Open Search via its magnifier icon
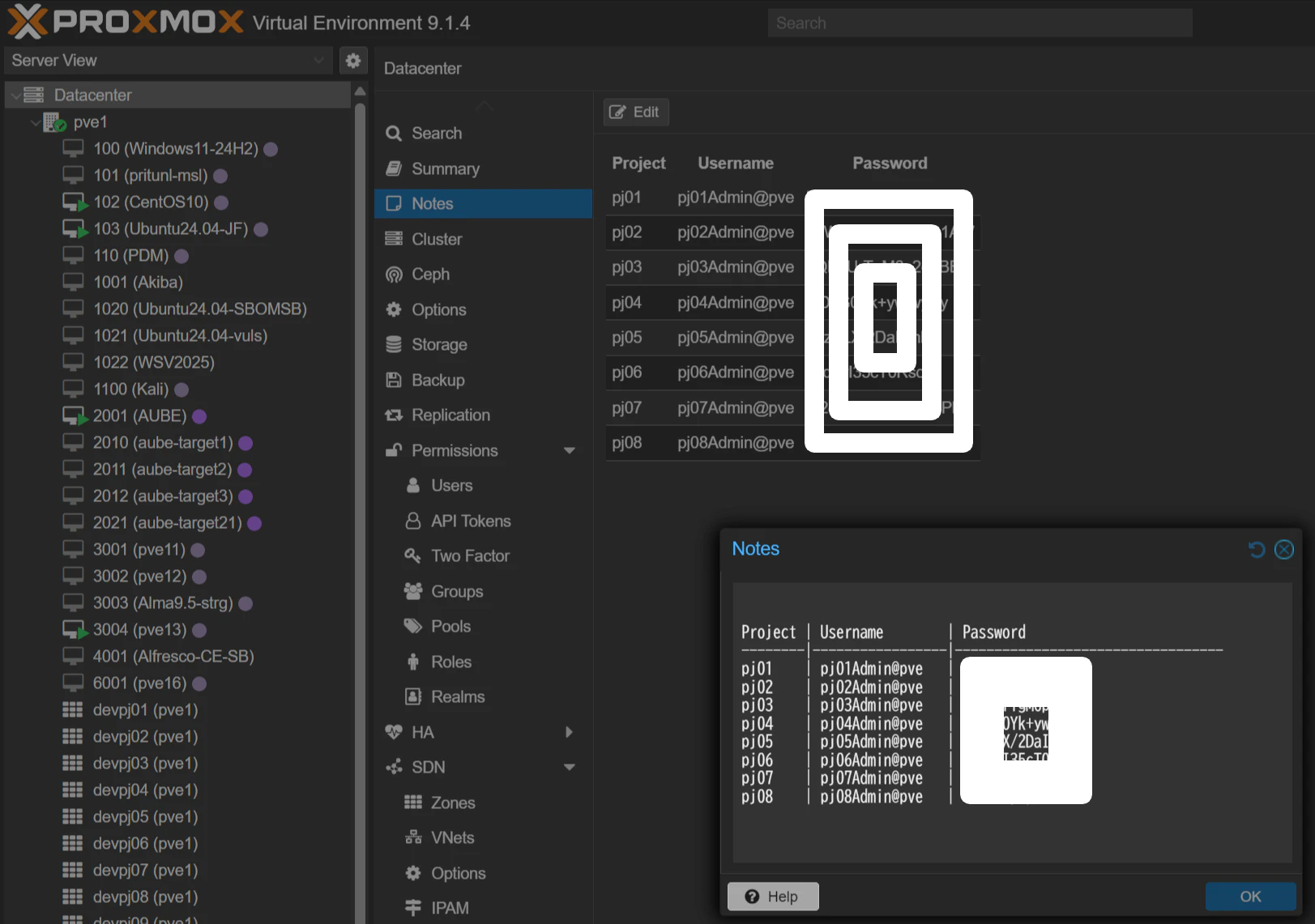 394,134
